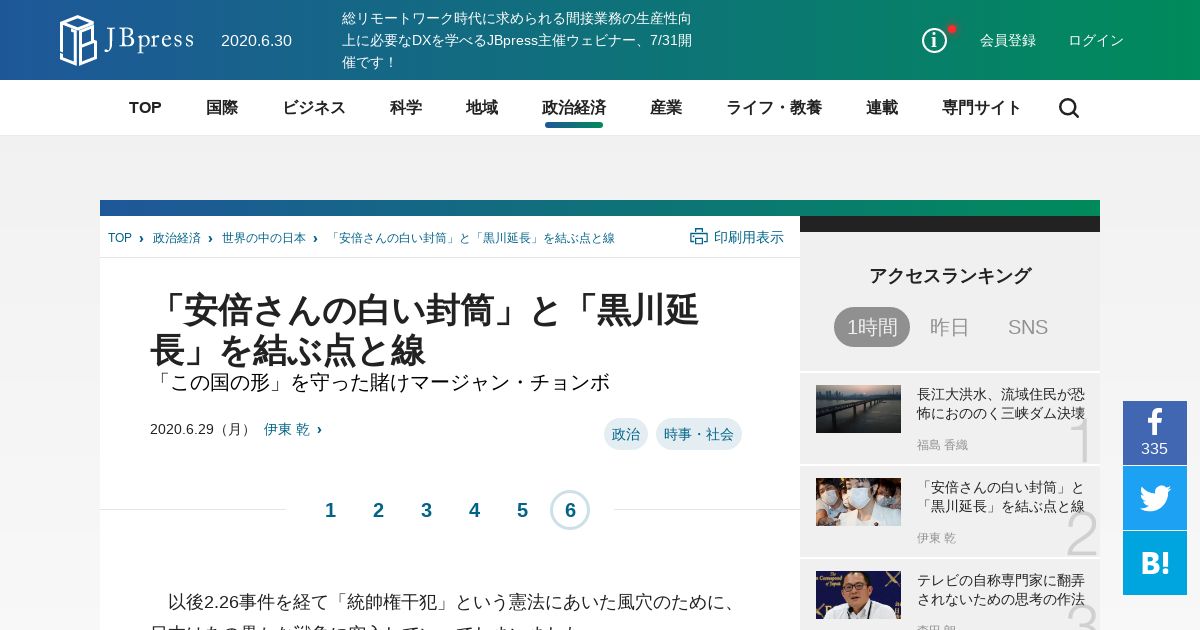Image resolution: width=1200 pixels, height=630 pixels.
Task: Open the thumbnail of ranking 3 article
Action: tap(858, 595)
